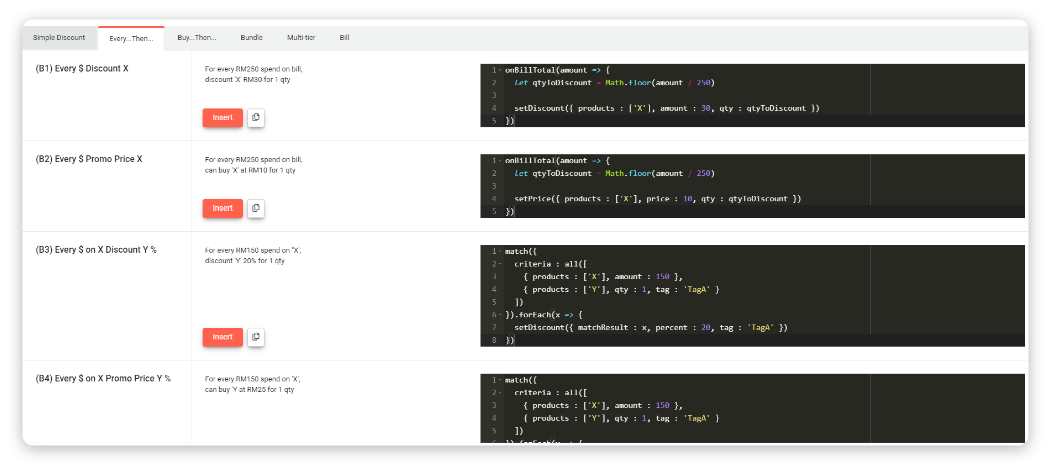The image size is (1051, 471).
Task: Open the Multi tier tab
Action: [302, 38]
